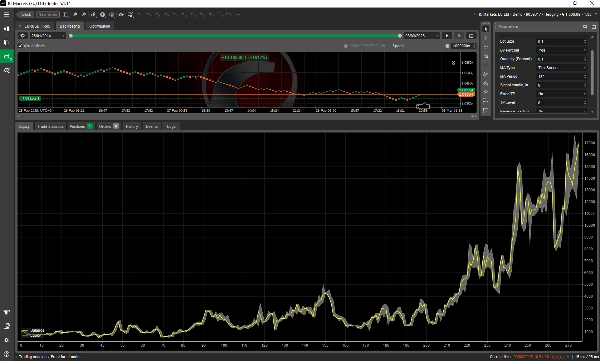Viewport: 600px width, 361px height.
Task: Open the end date dropdown
Action: (x=422, y=36)
